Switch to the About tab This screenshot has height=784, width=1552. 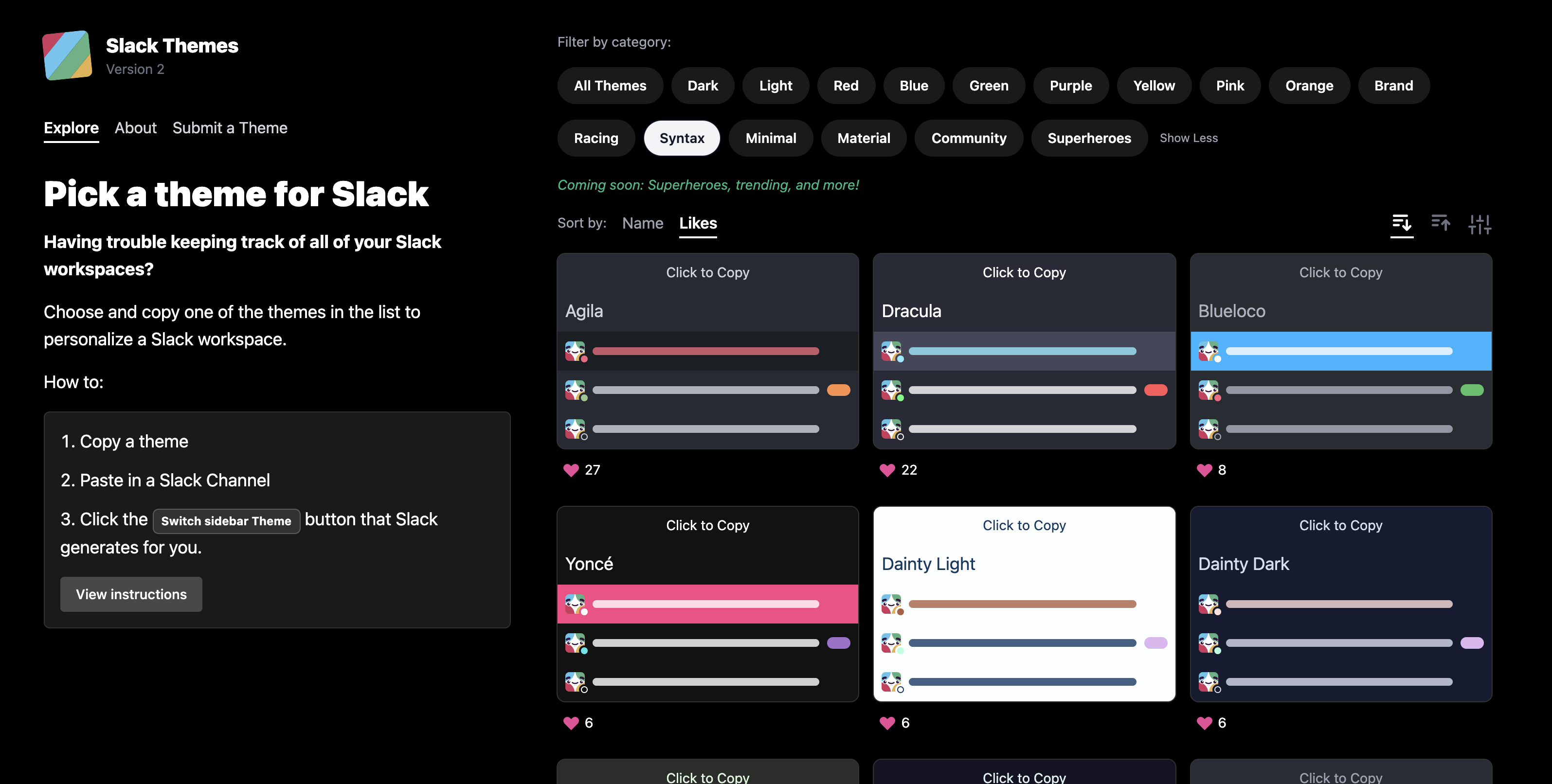[x=135, y=127]
